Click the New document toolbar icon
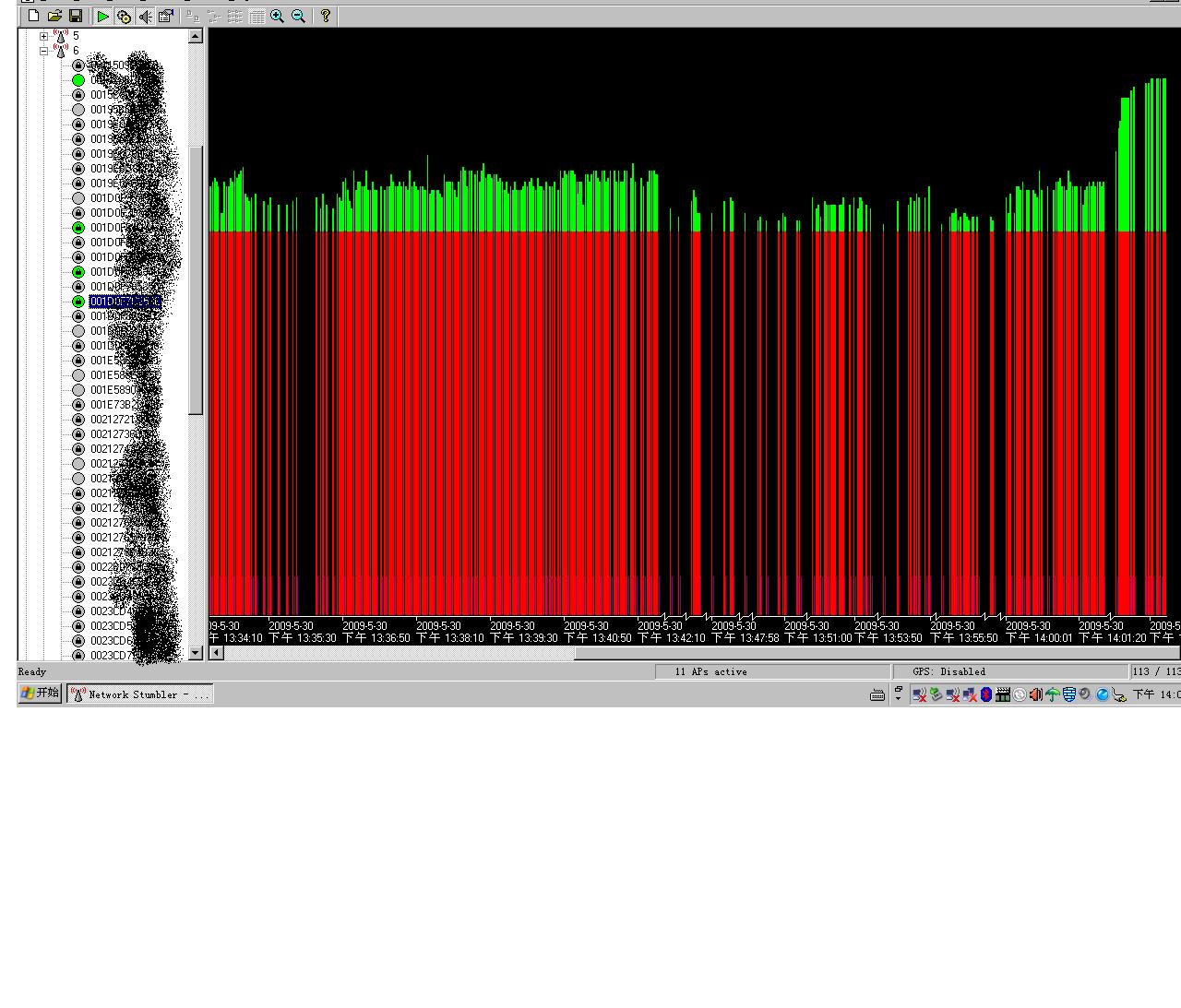Image resolution: width=1181 pixels, height=1008 pixels. (x=33, y=16)
